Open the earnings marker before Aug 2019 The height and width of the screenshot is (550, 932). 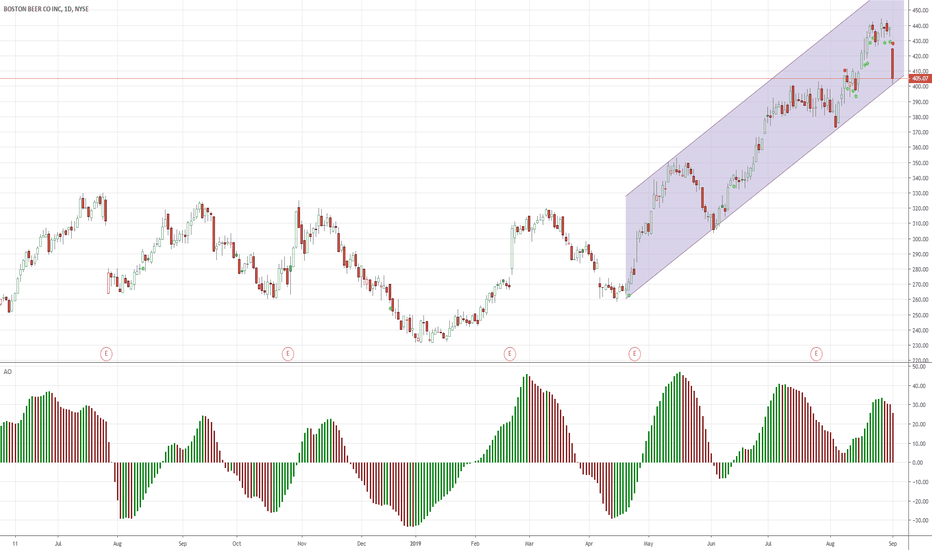coord(816,354)
